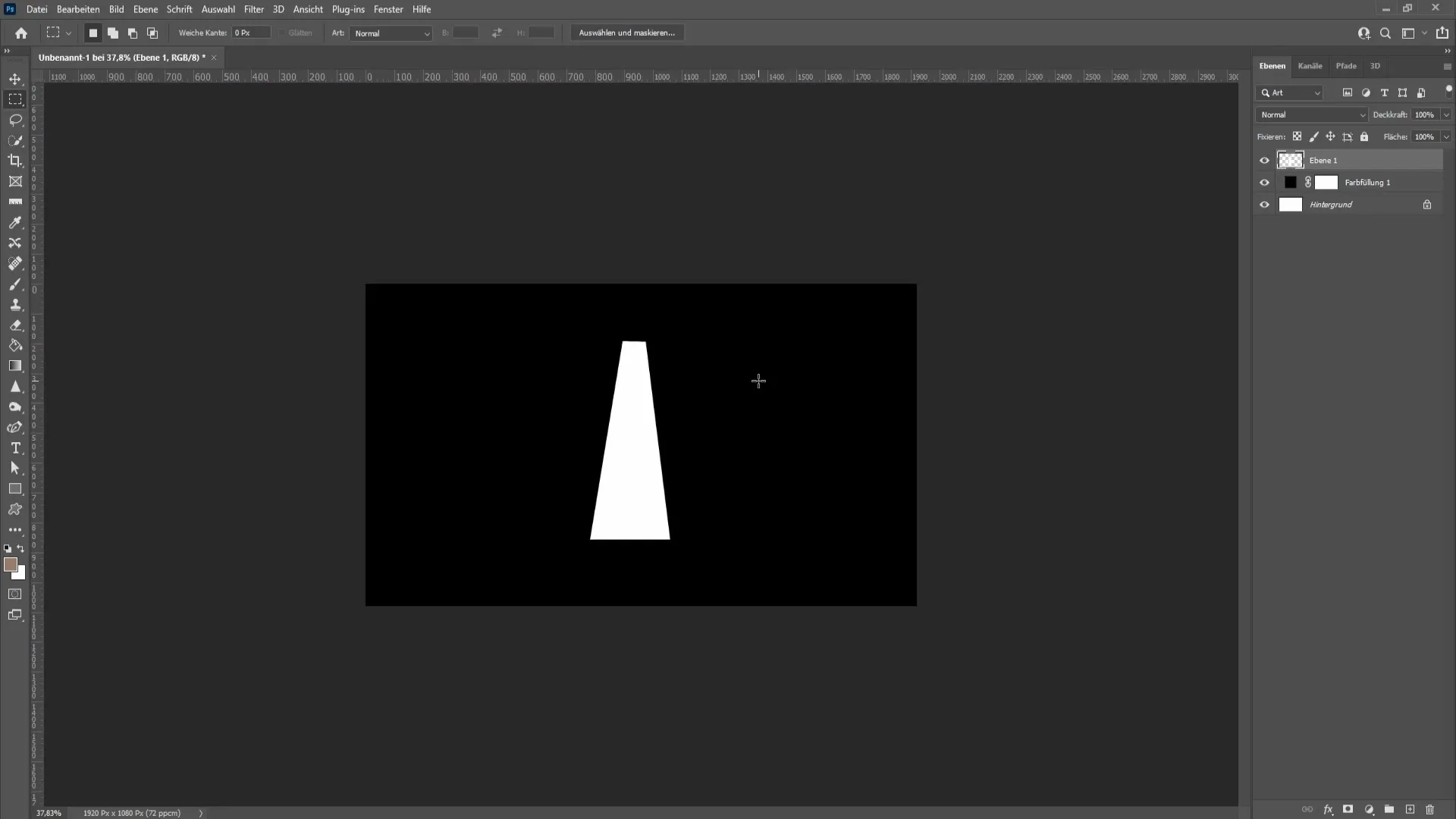
Task: Click the Auswählen und maskieren button
Action: 627,33
